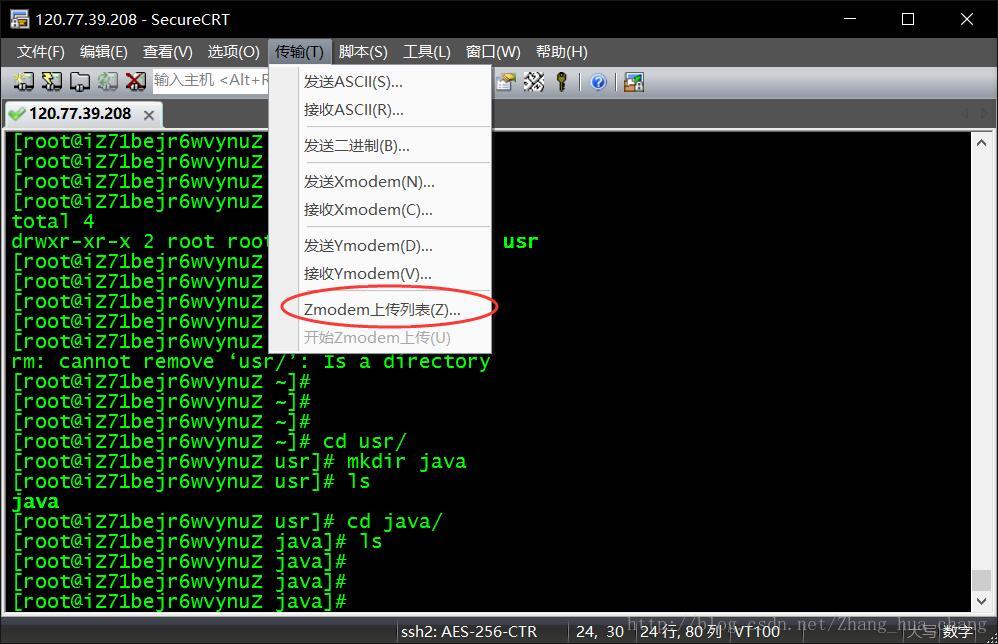Click the 'cd java/' terminal line
The width and height of the screenshot is (998, 644).
click(x=227, y=522)
